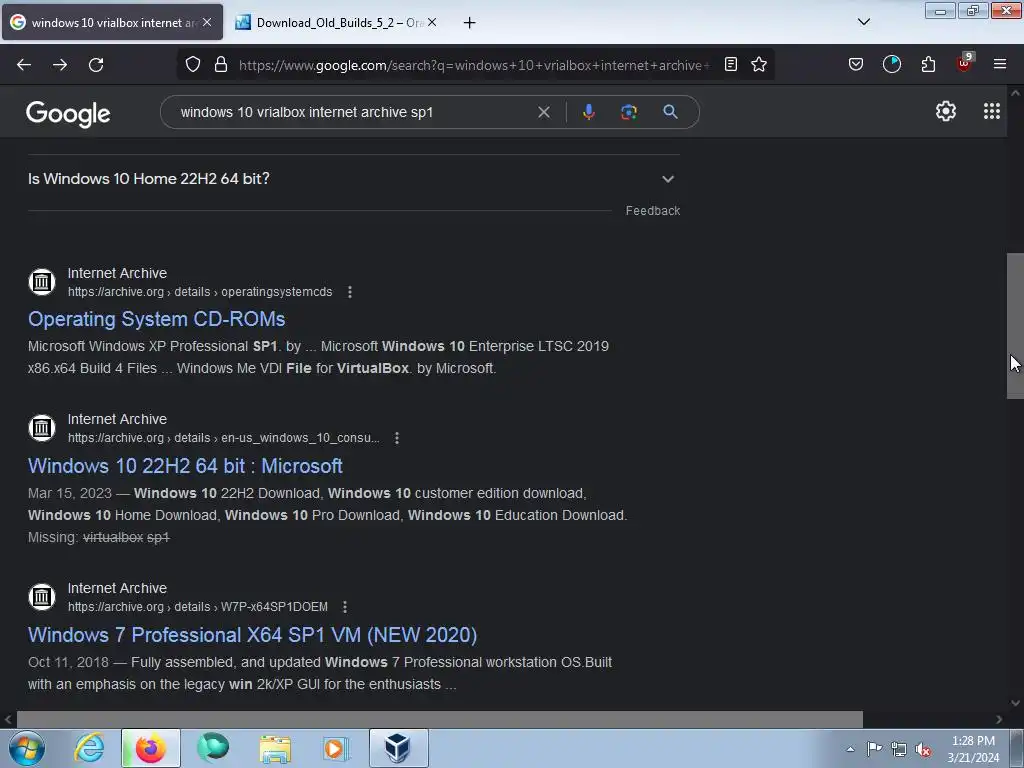Open more options for Windows 7 Professional result
The image size is (1024, 768).
pos(345,607)
